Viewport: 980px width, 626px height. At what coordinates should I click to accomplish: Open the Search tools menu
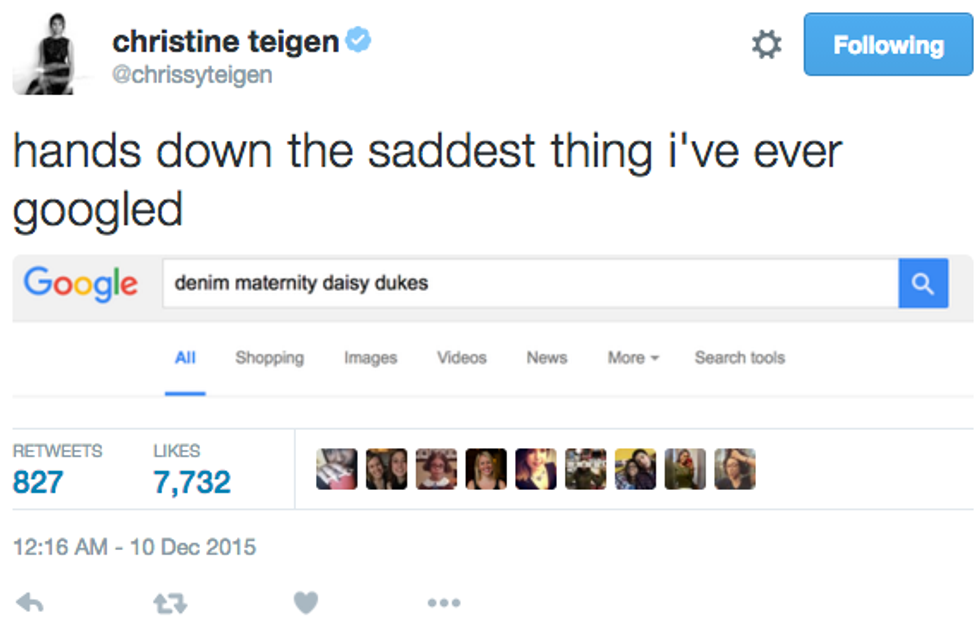(x=739, y=358)
